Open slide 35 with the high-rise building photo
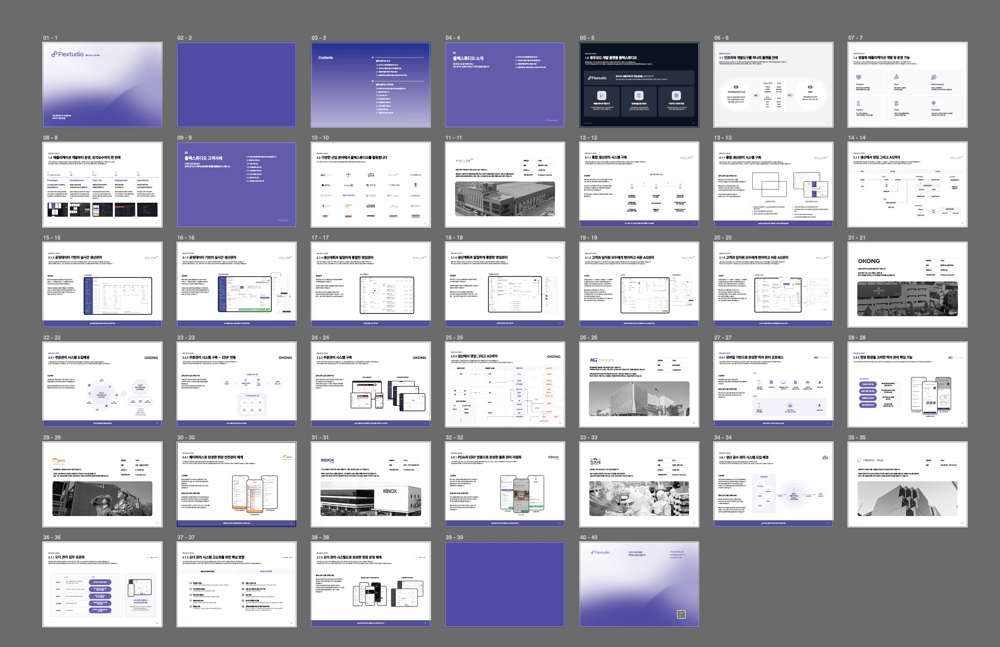The image size is (1000, 647). click(x=907, y=484)
